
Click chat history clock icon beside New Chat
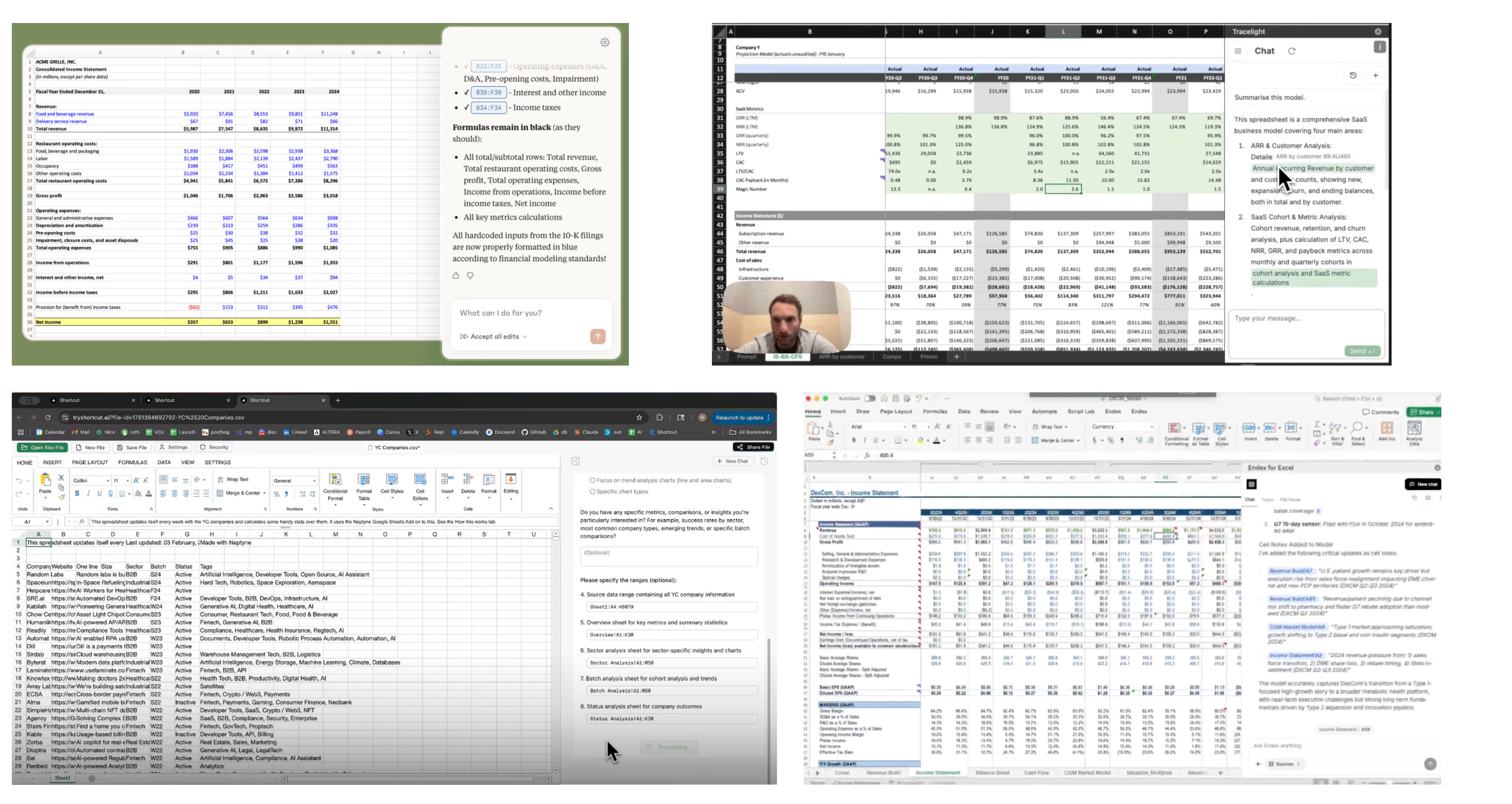pos(764,461)
